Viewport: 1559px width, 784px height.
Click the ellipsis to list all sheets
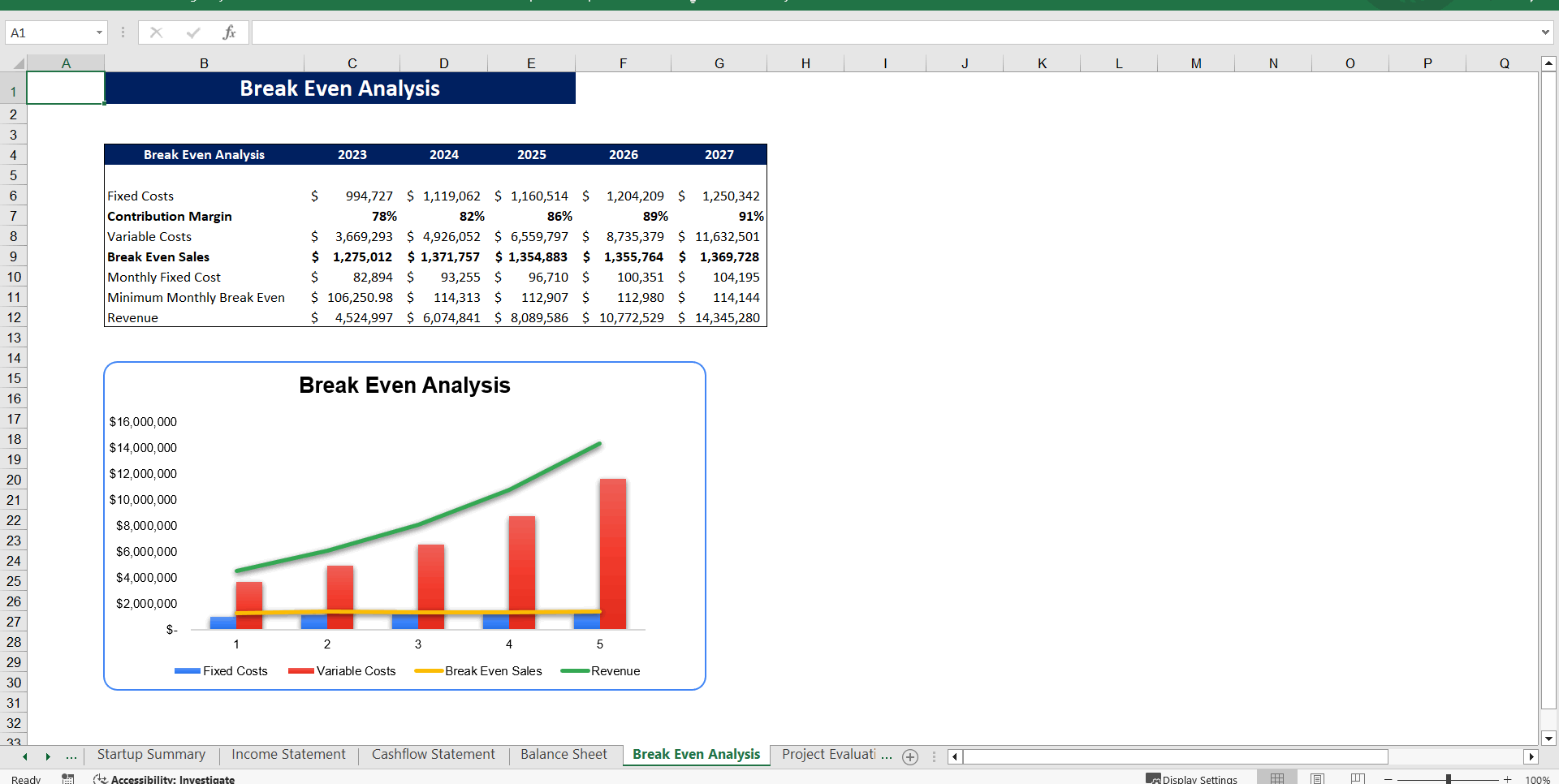71,756
